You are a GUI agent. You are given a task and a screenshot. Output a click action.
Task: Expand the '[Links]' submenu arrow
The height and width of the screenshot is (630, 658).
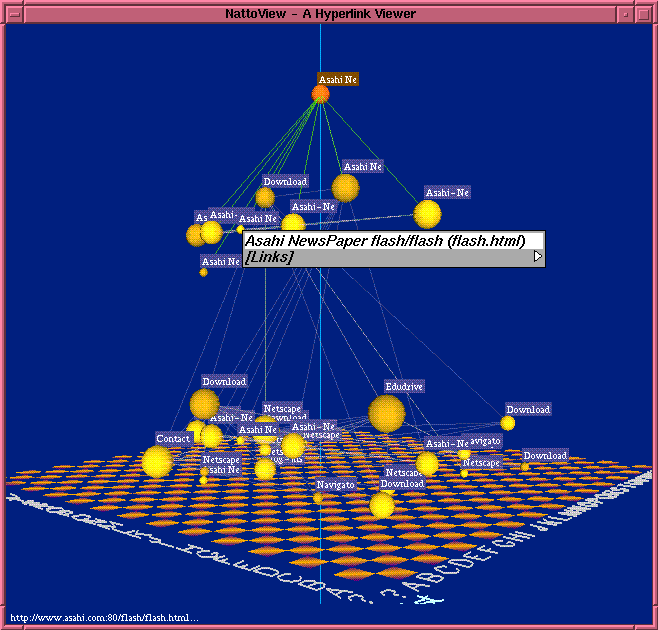tap(538, 256)
